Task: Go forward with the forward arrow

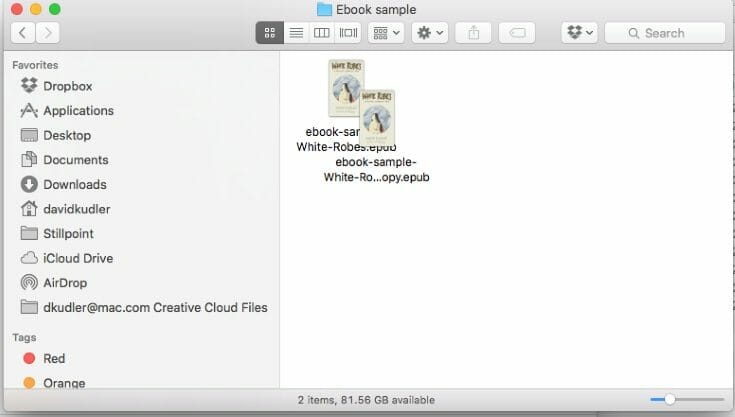Action: [47, 33]
